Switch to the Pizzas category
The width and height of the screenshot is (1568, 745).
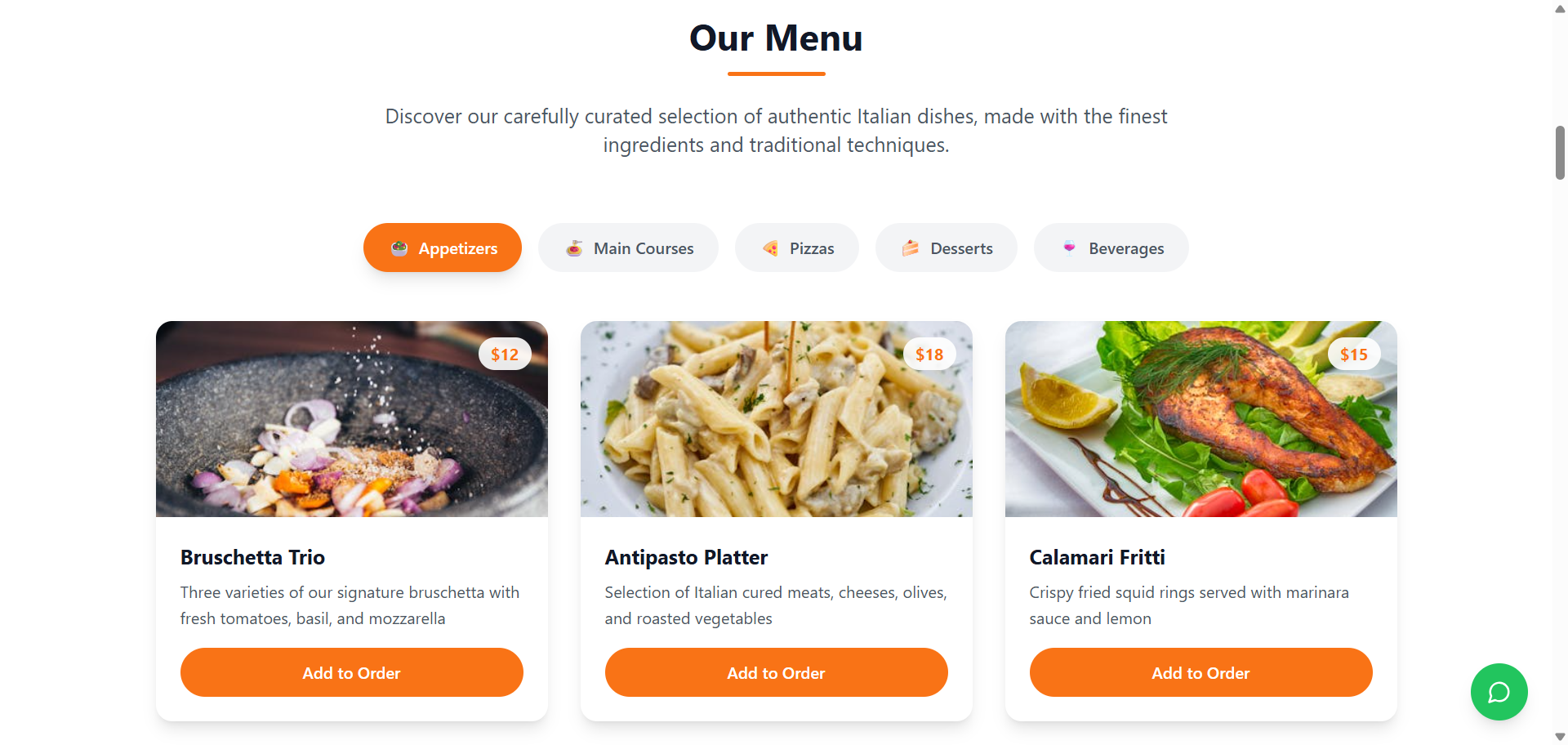coord(797,248)
